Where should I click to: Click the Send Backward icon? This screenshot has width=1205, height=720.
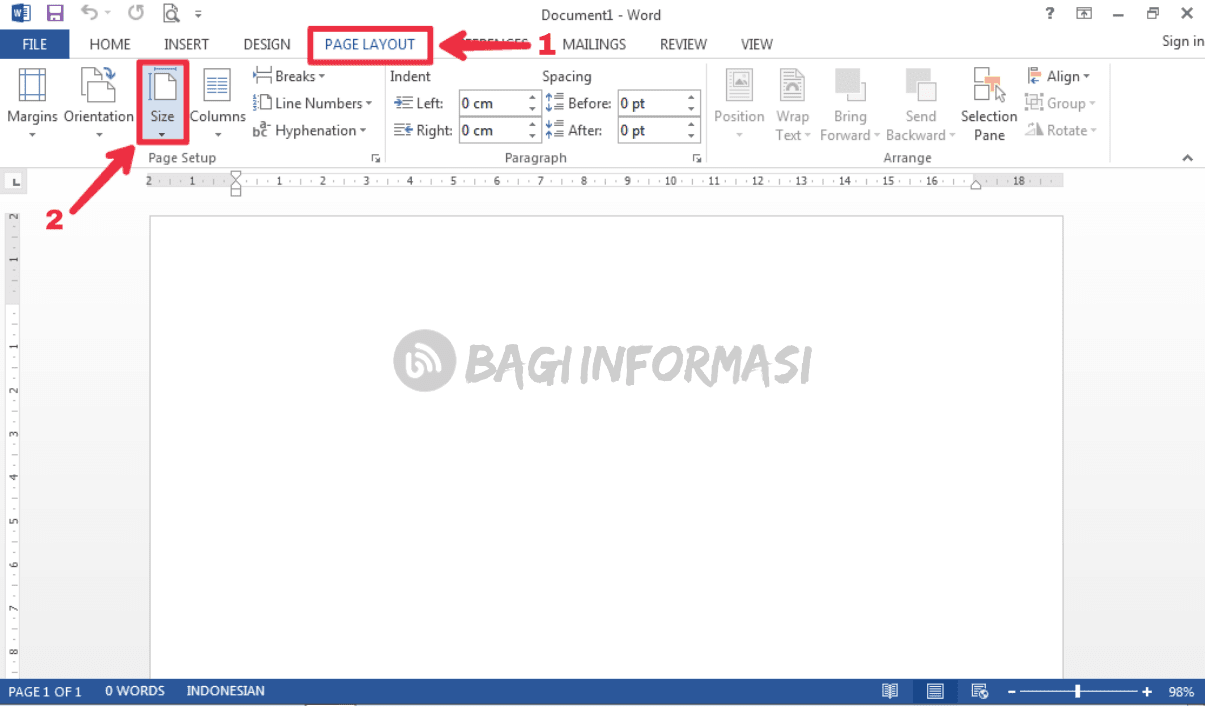[x=920, y=84]
